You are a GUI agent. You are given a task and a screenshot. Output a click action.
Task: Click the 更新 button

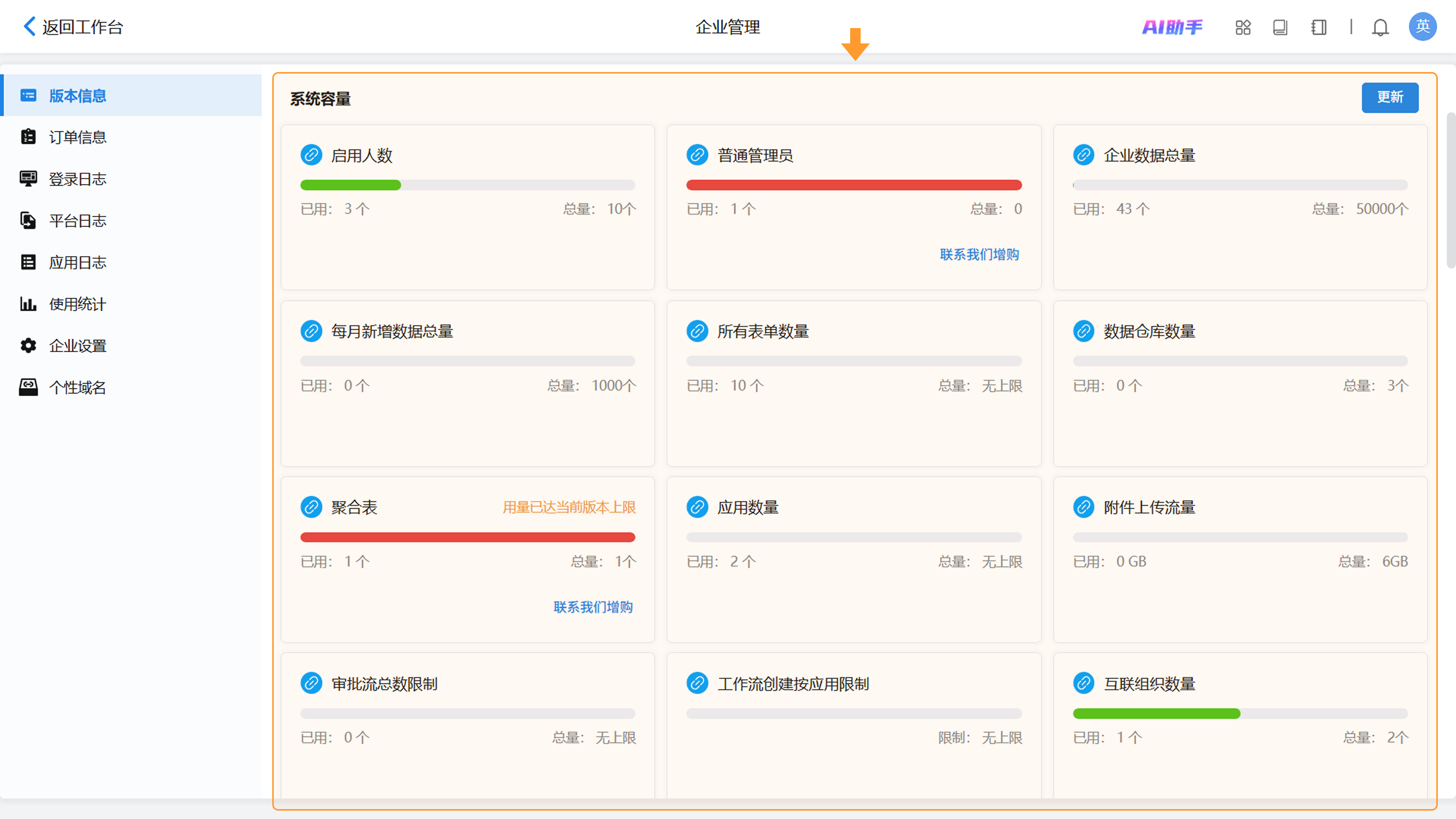[1389, 97]
